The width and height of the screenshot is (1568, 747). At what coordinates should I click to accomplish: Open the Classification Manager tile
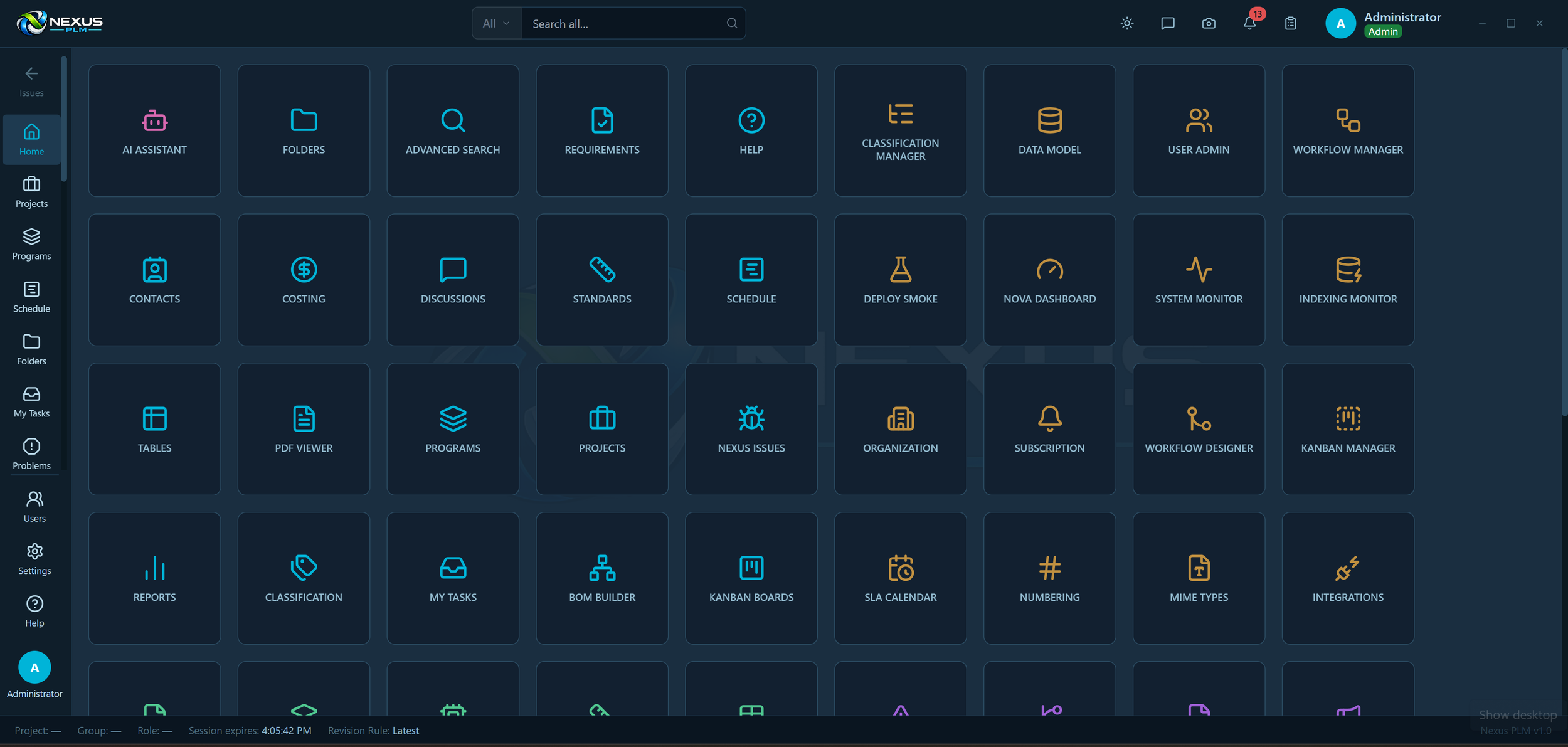[x=901, y=130]
